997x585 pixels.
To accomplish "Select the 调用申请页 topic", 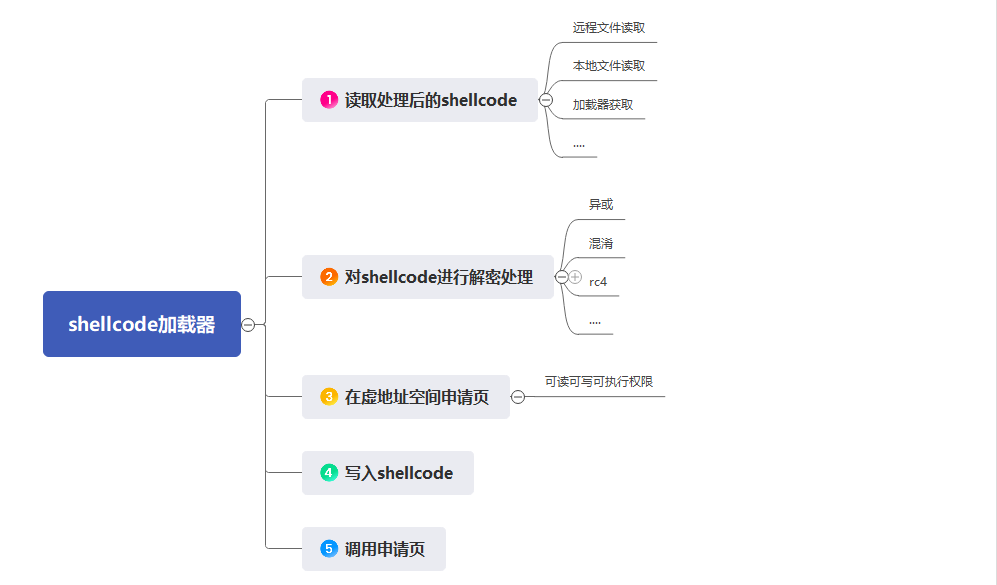I will [374, 549].
